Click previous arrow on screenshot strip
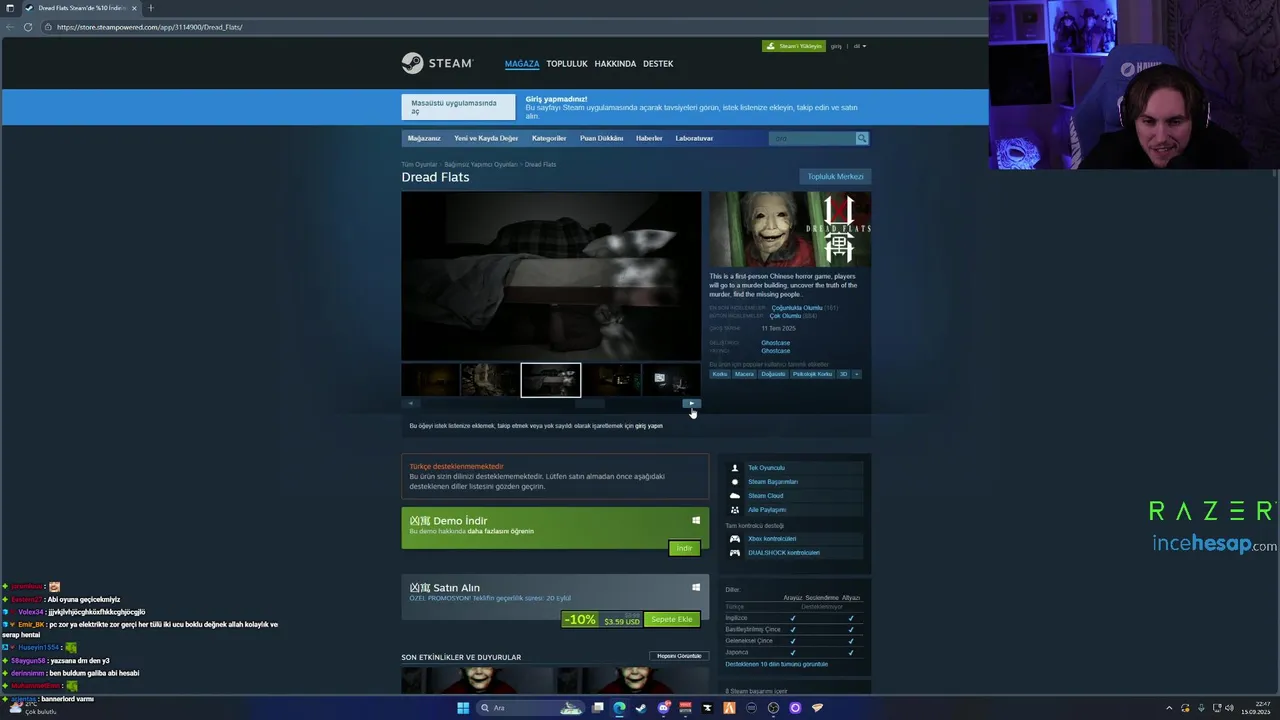The width and height of the screenshot is (1280, 720). (410, 403)
